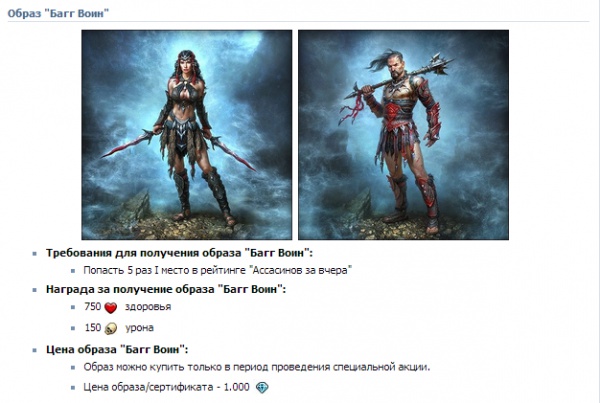The height and width of the screenshot is (403, 600).
Task: Click the bullet beside Требования heading
Action: pyautogui.click(x=35, y=253)
